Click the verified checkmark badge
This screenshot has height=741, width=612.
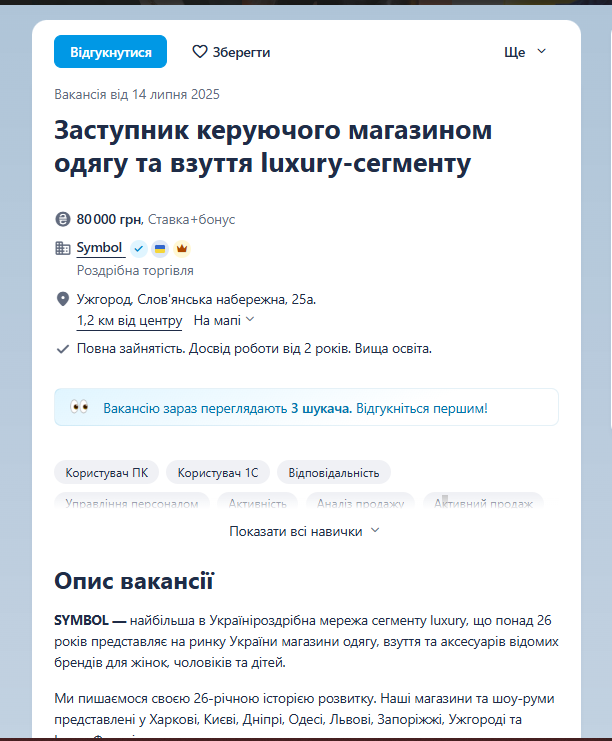point(139,249)
